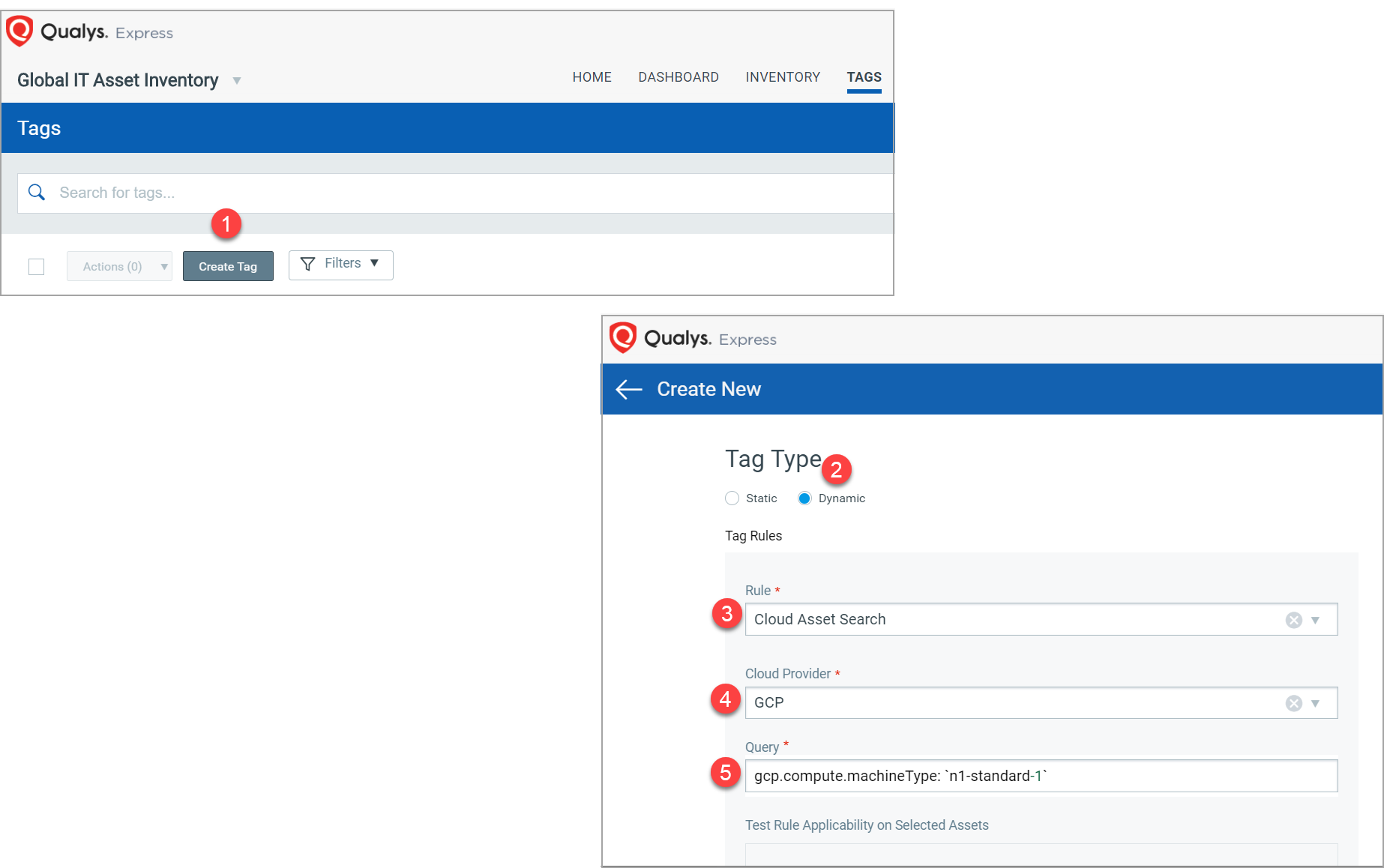Select the Static tag type radio
Viewport: 1384px width, 868px height.
(732, 498)
